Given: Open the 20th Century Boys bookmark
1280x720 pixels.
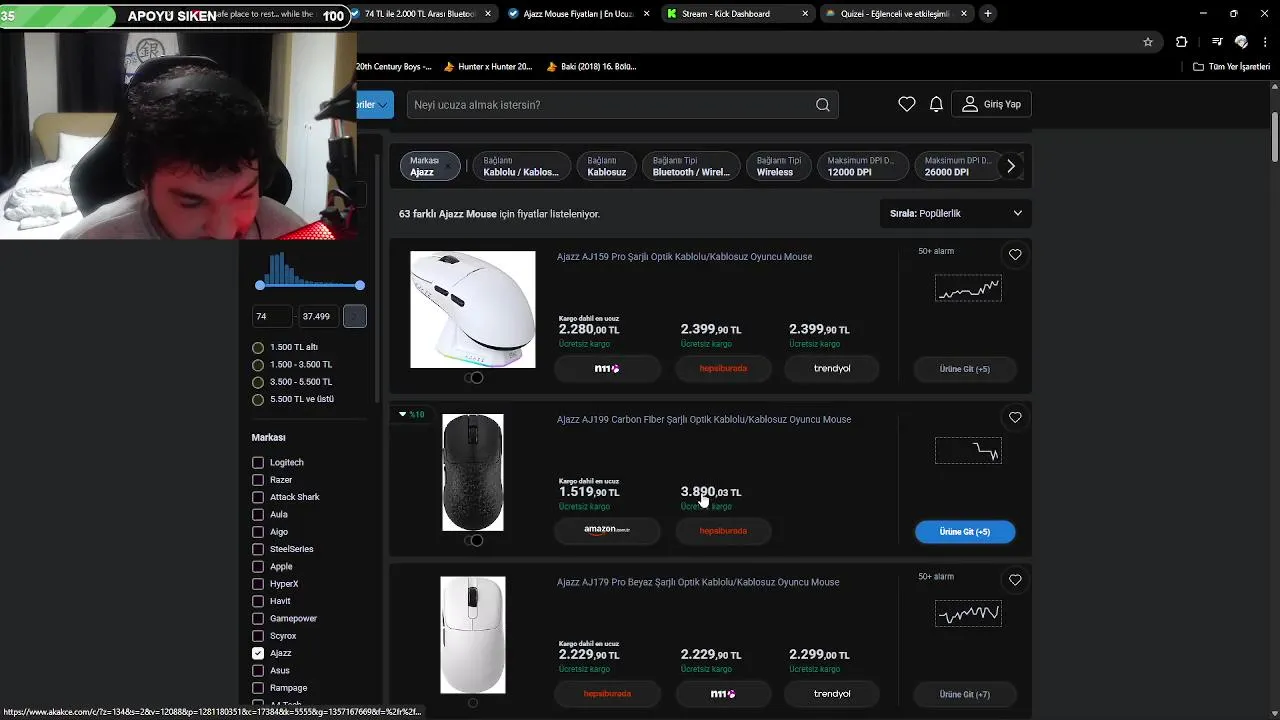Looking at the screenshot, I should (394, 67).
